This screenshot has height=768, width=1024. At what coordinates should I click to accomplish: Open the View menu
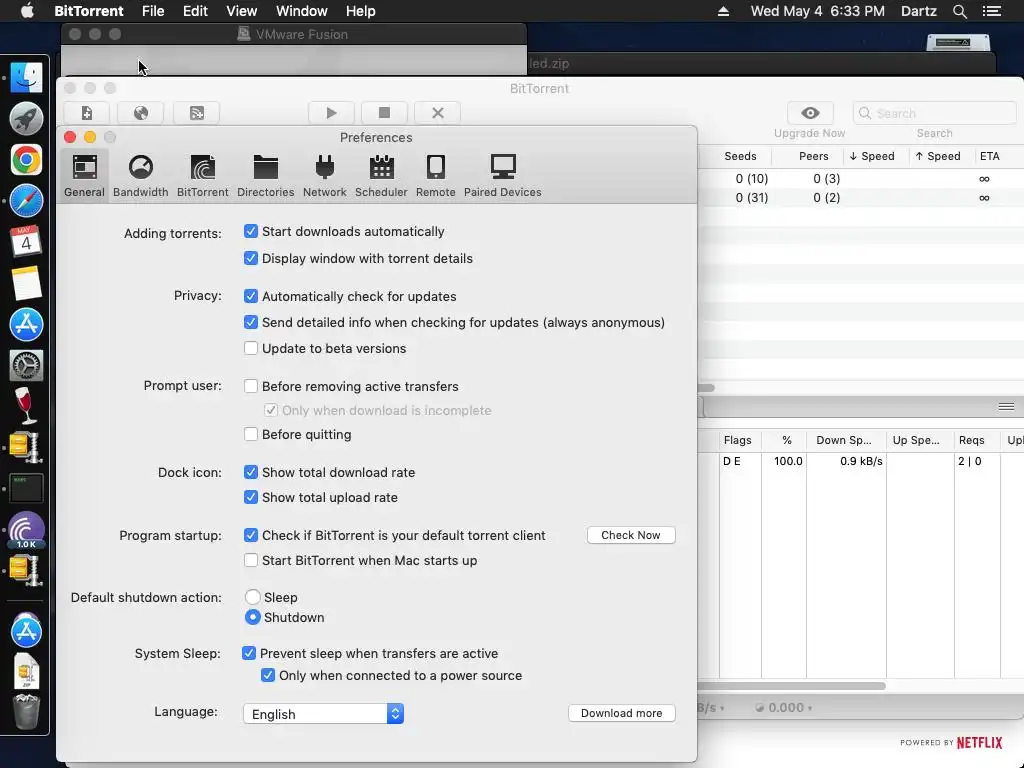242,11
